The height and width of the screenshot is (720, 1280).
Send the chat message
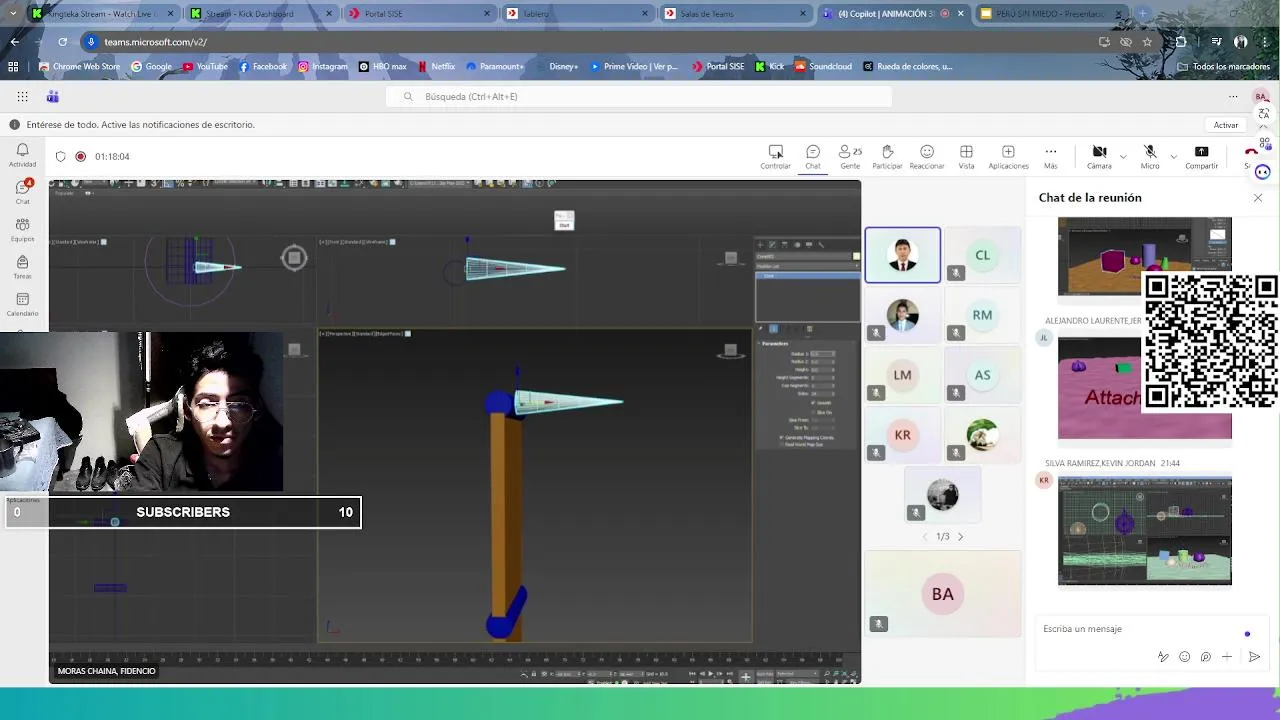point(1254,657)
